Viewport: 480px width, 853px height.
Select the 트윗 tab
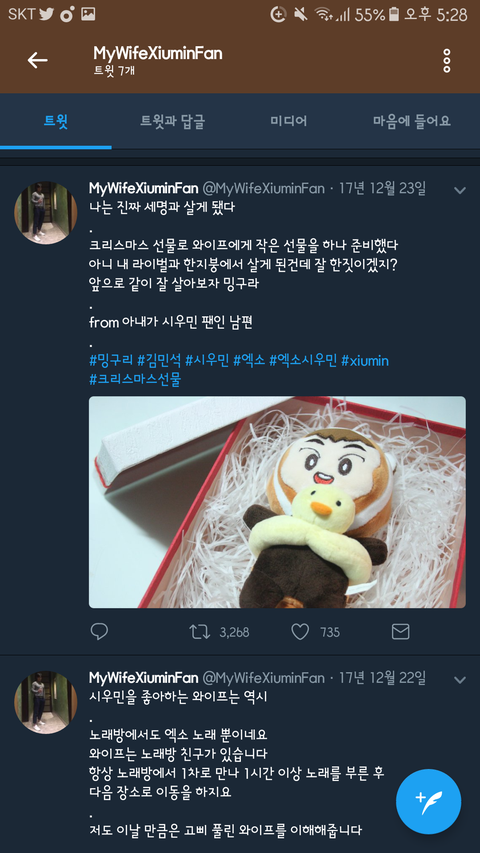56,121
